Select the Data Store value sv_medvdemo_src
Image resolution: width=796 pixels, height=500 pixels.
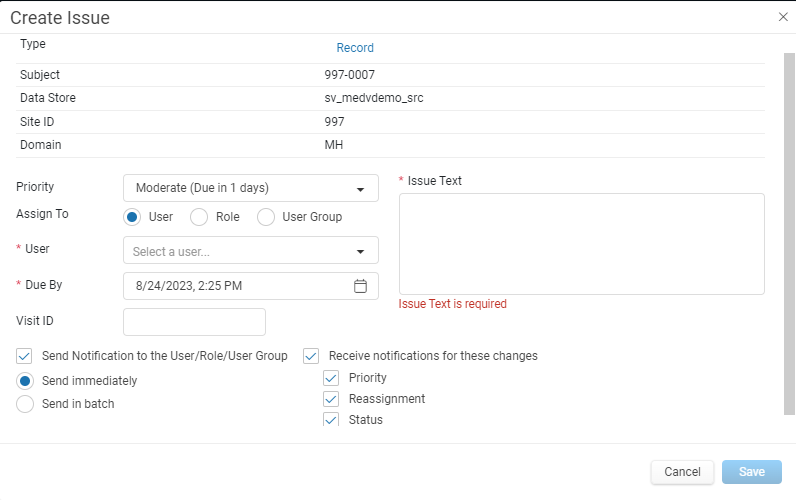pos(374,98)
